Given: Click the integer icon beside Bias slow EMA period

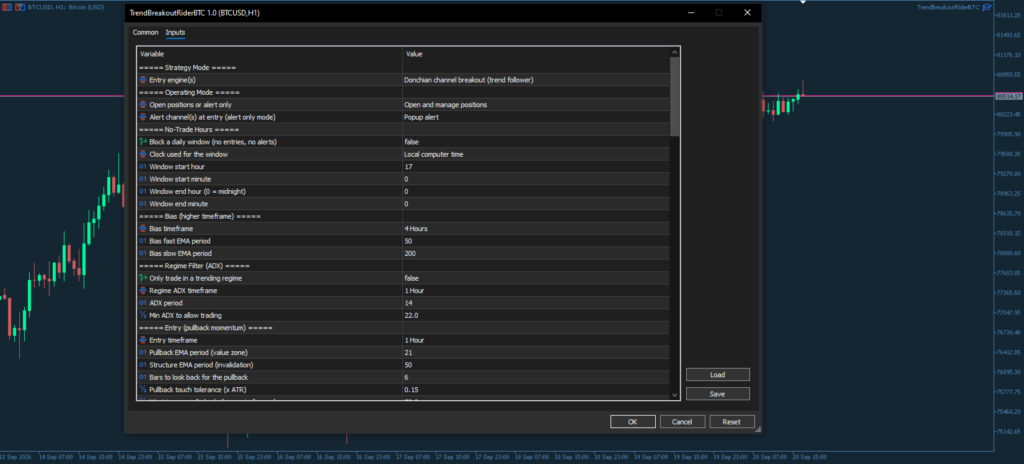Looking at the screenshot, I should point(143,253).
